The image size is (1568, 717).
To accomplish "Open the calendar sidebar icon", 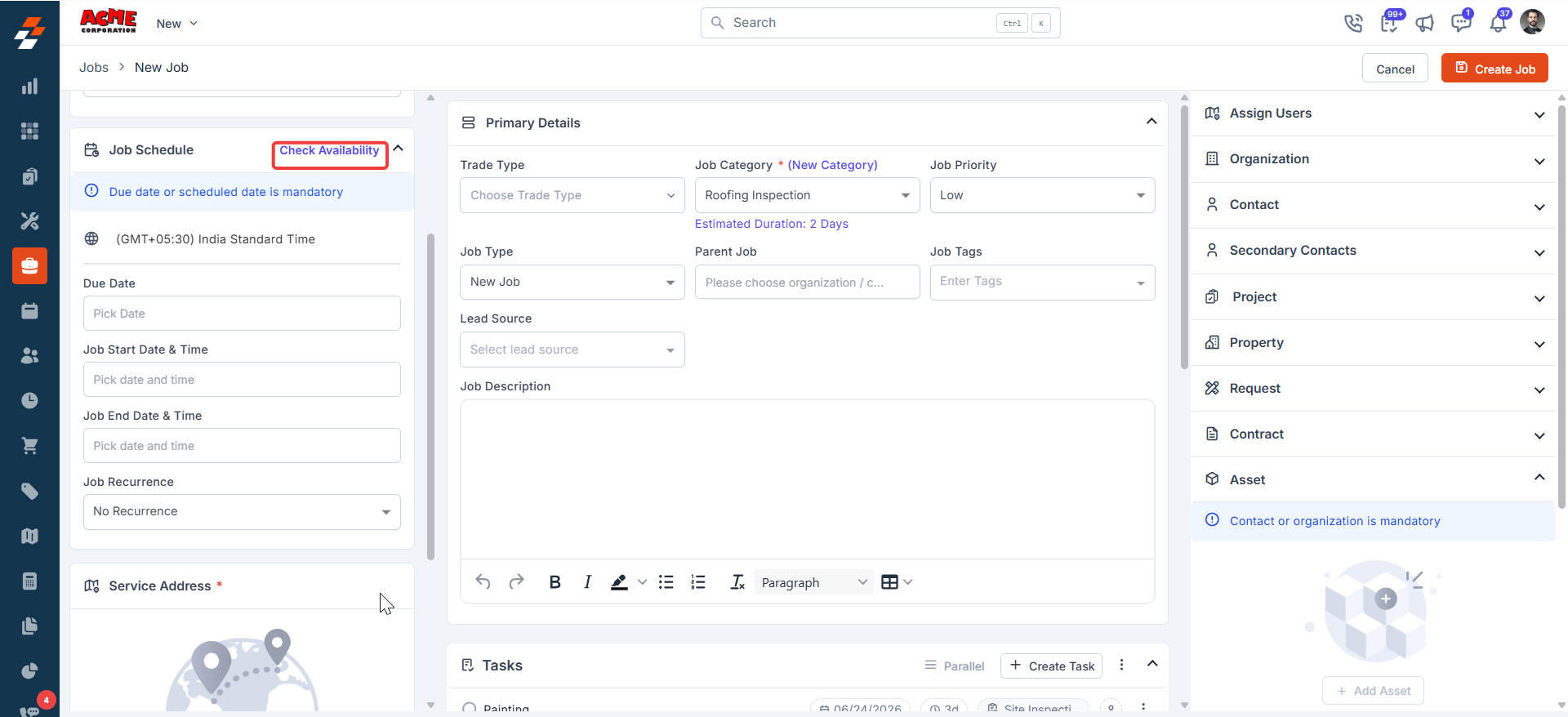I will 29,311.
